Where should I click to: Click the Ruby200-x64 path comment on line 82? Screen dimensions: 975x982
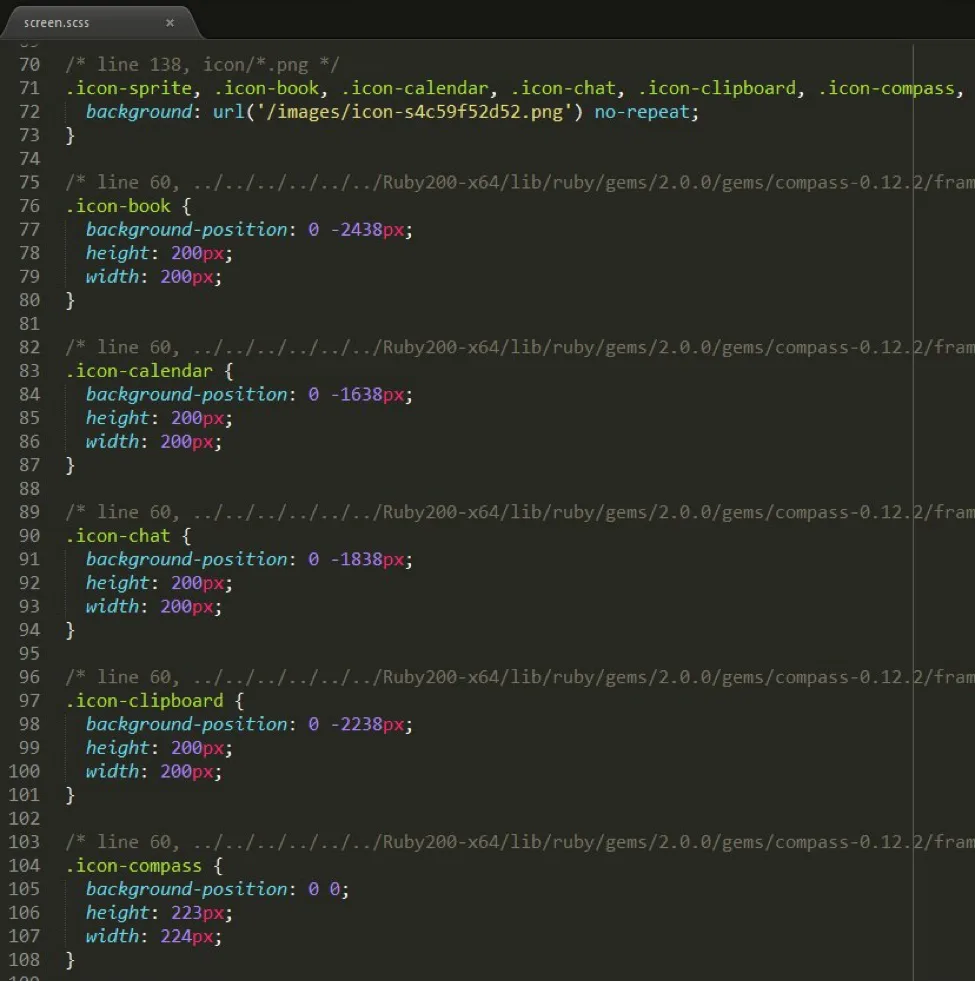pos(520,348)
